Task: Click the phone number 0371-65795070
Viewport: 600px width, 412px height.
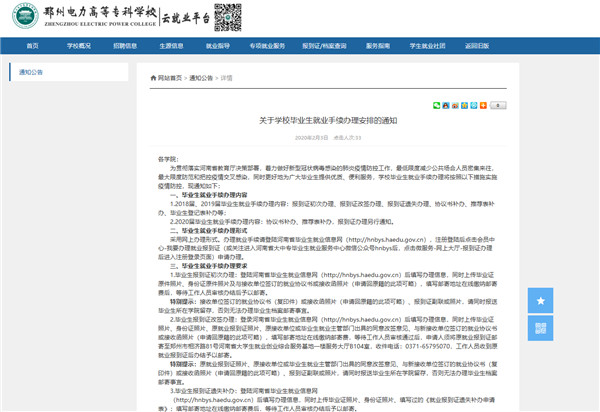Action: click(428, 346)
